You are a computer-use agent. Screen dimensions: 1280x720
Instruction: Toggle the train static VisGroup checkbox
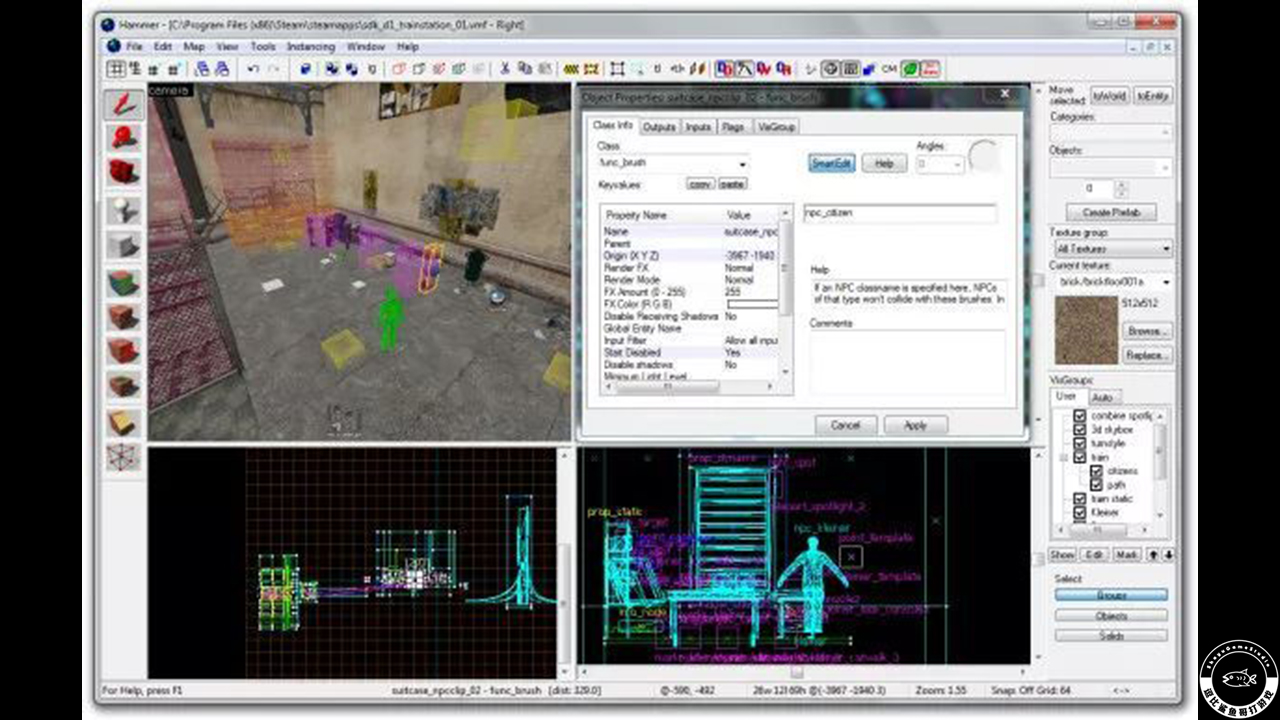1080,499
